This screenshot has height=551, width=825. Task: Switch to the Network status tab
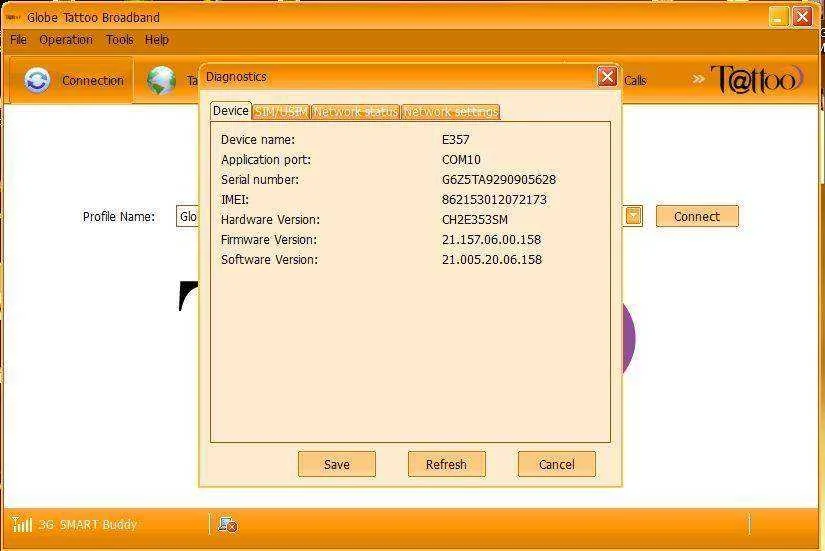pos(355,112)
